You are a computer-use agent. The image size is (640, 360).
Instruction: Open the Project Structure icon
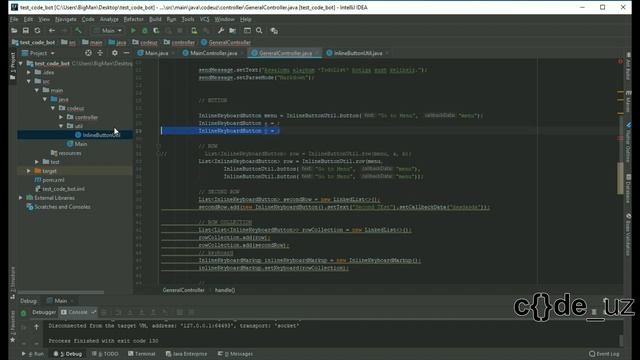233,31
